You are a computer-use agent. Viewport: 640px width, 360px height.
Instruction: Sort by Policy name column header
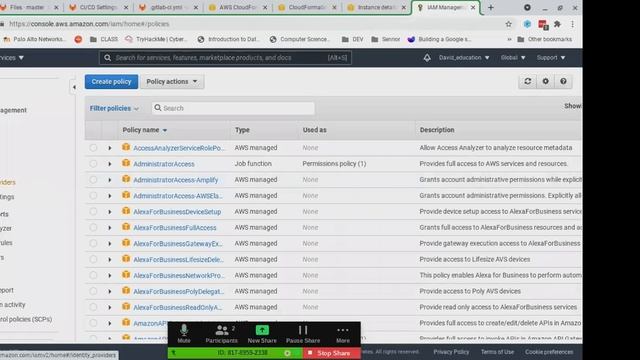(145, 130)
